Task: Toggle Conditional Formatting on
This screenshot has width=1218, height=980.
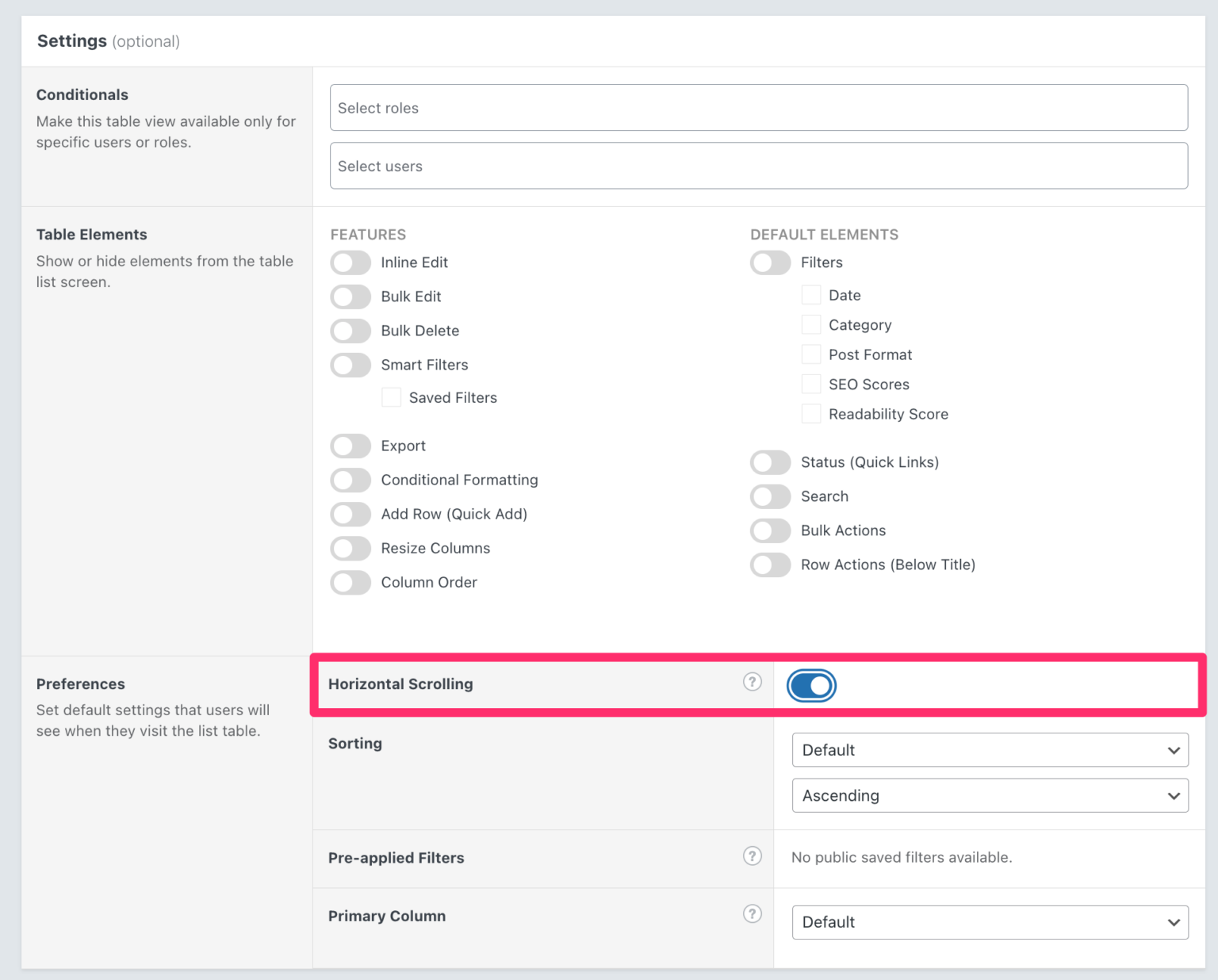Action: pyautogui.click(x=350, y=480)
